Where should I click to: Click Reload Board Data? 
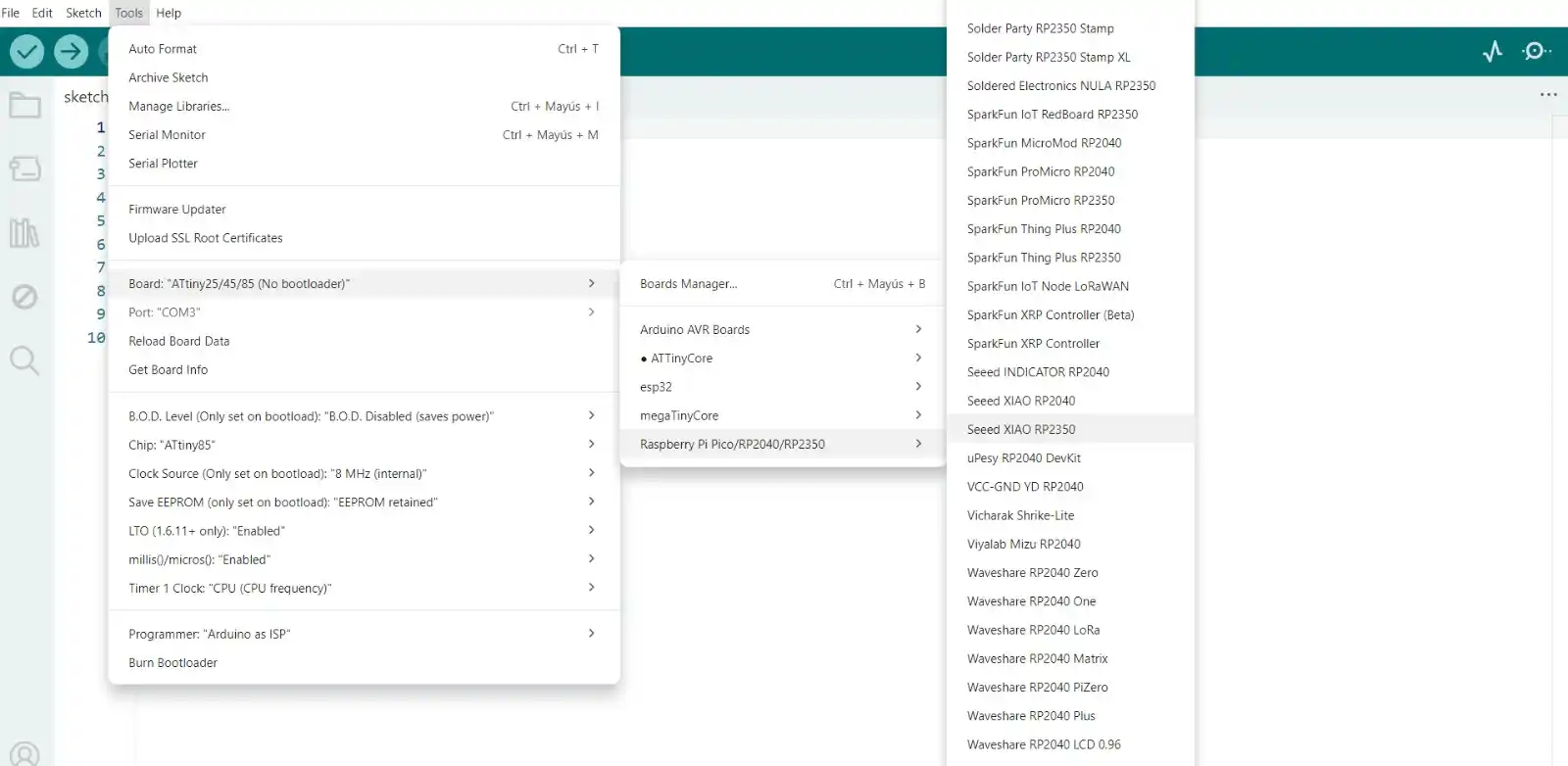pyautogui.click(x=364, y=341)
